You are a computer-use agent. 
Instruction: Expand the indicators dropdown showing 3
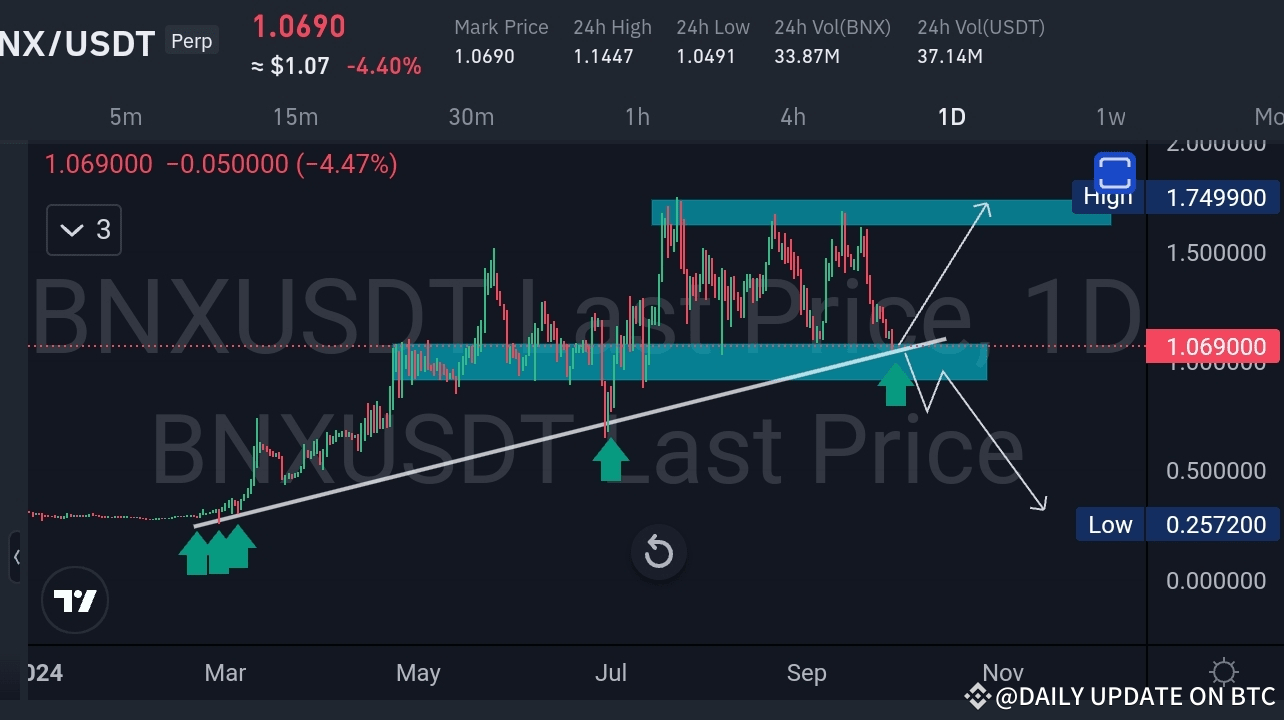point(83,229)
